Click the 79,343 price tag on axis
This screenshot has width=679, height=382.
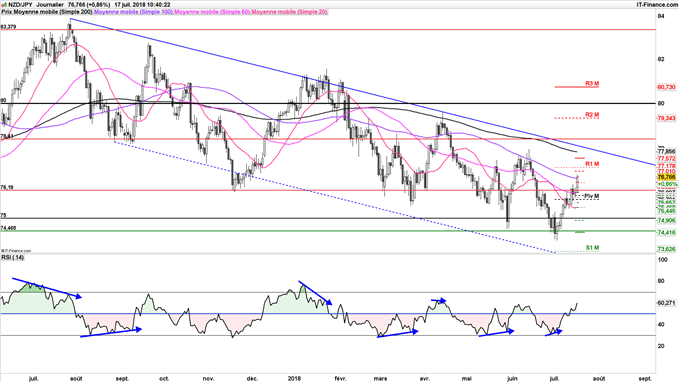[x=666, y=118]
